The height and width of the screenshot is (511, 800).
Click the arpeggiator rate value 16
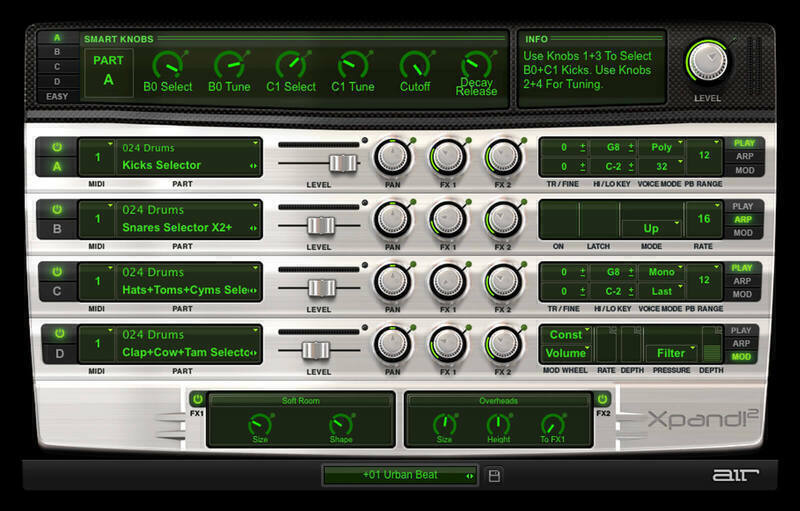point(704,219)
